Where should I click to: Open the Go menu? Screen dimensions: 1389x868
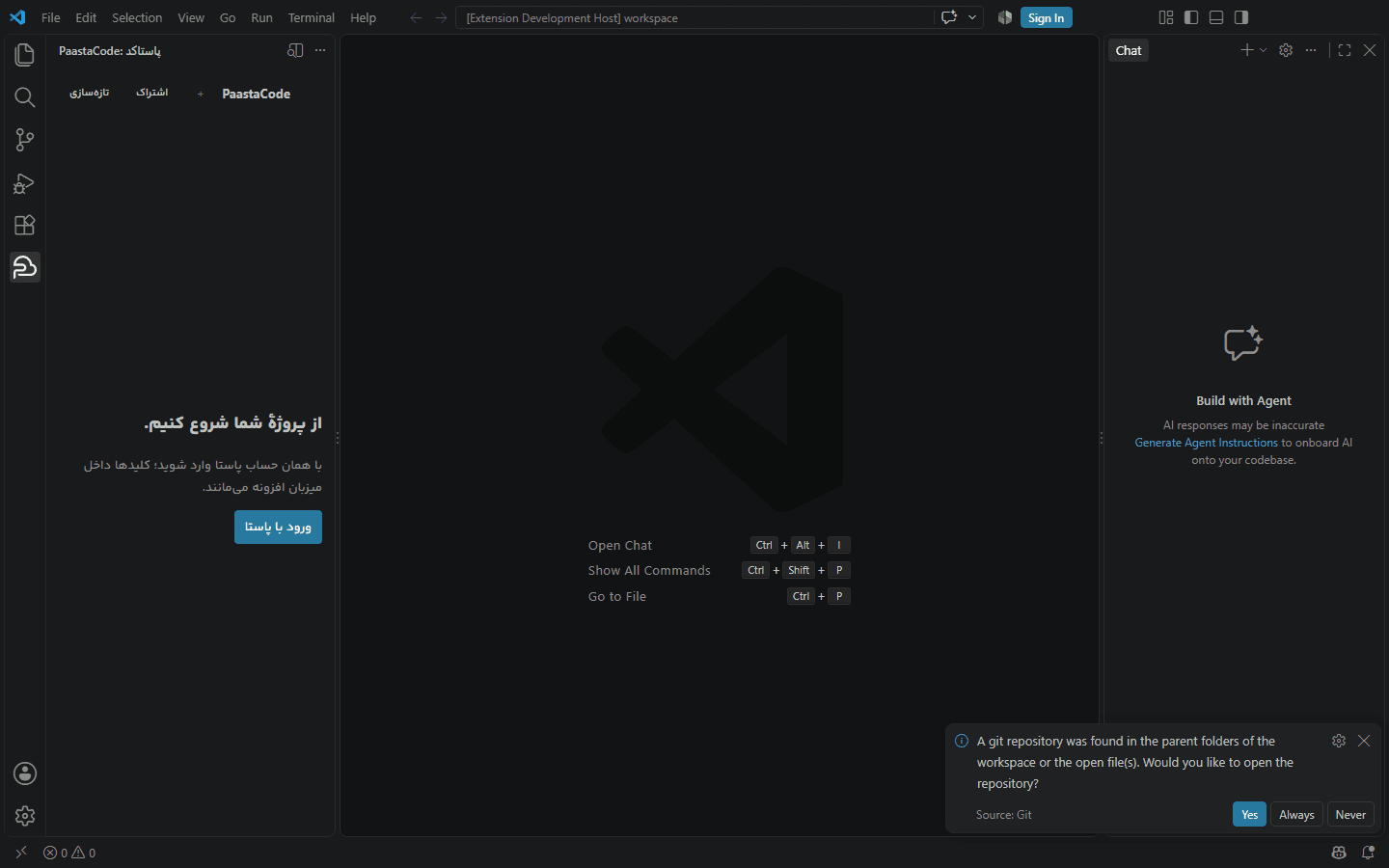pos(228,17)
